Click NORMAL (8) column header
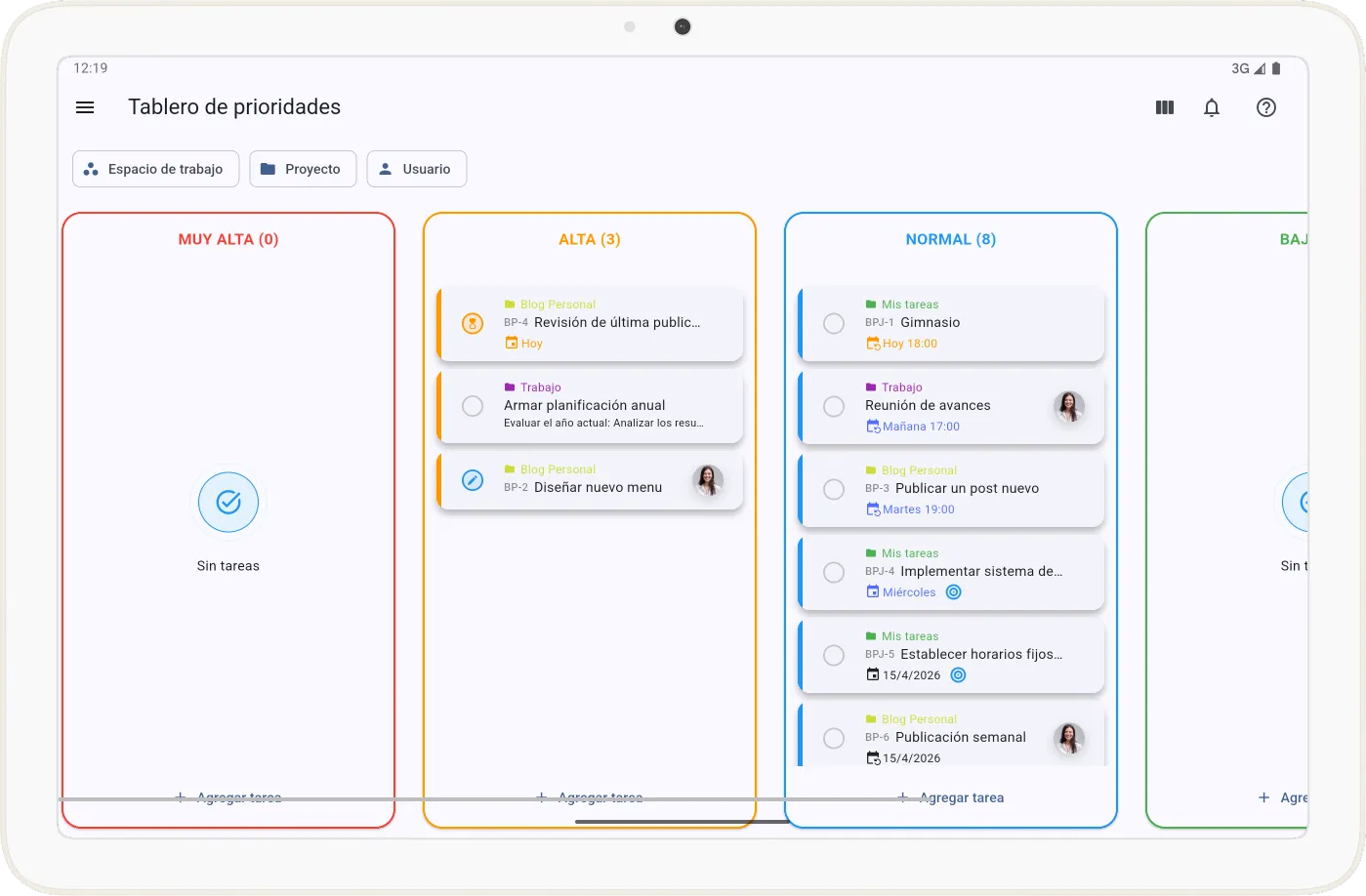 (951, 239)
